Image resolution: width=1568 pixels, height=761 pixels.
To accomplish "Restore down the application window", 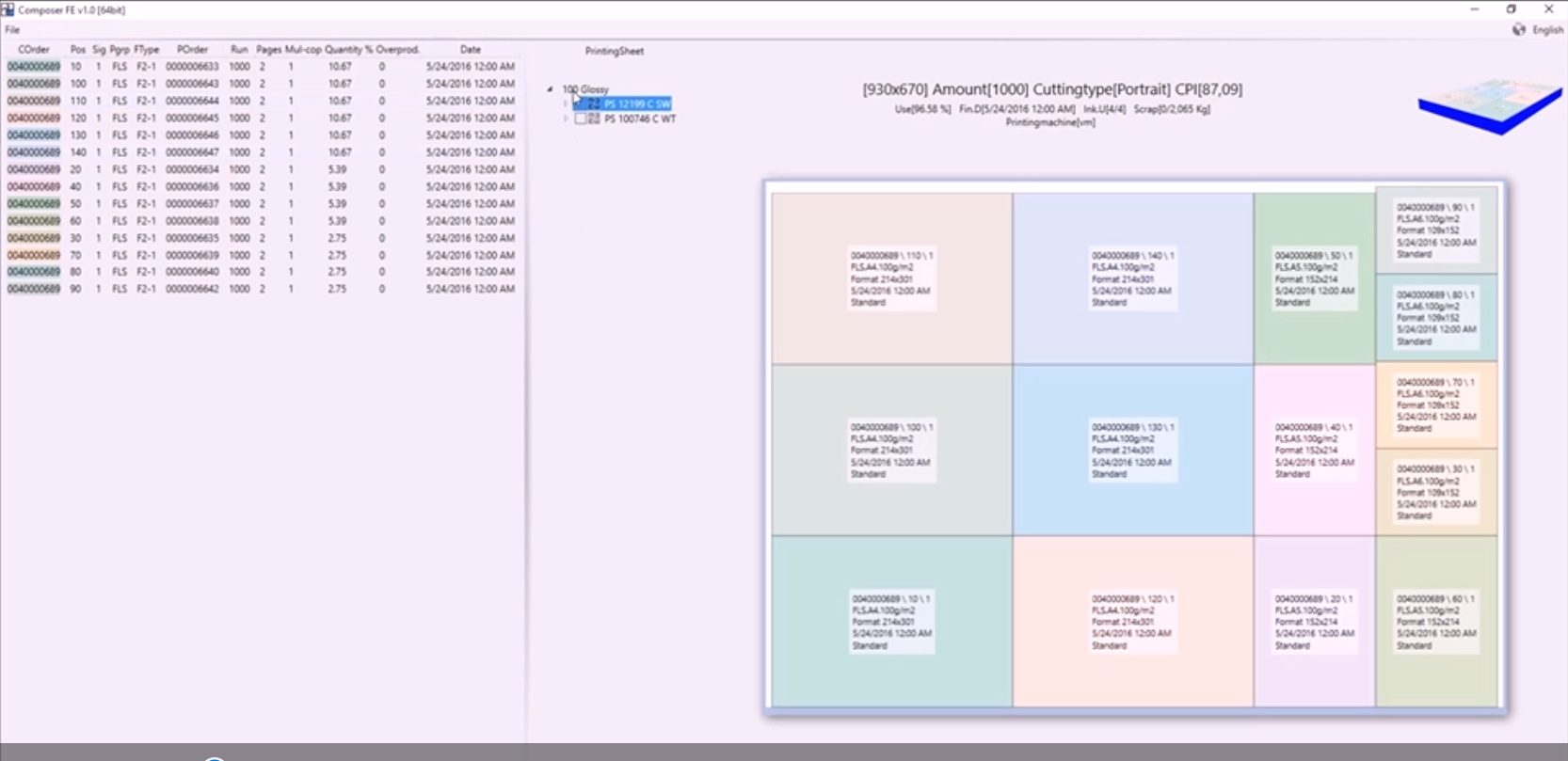I will pos(1512,9).
